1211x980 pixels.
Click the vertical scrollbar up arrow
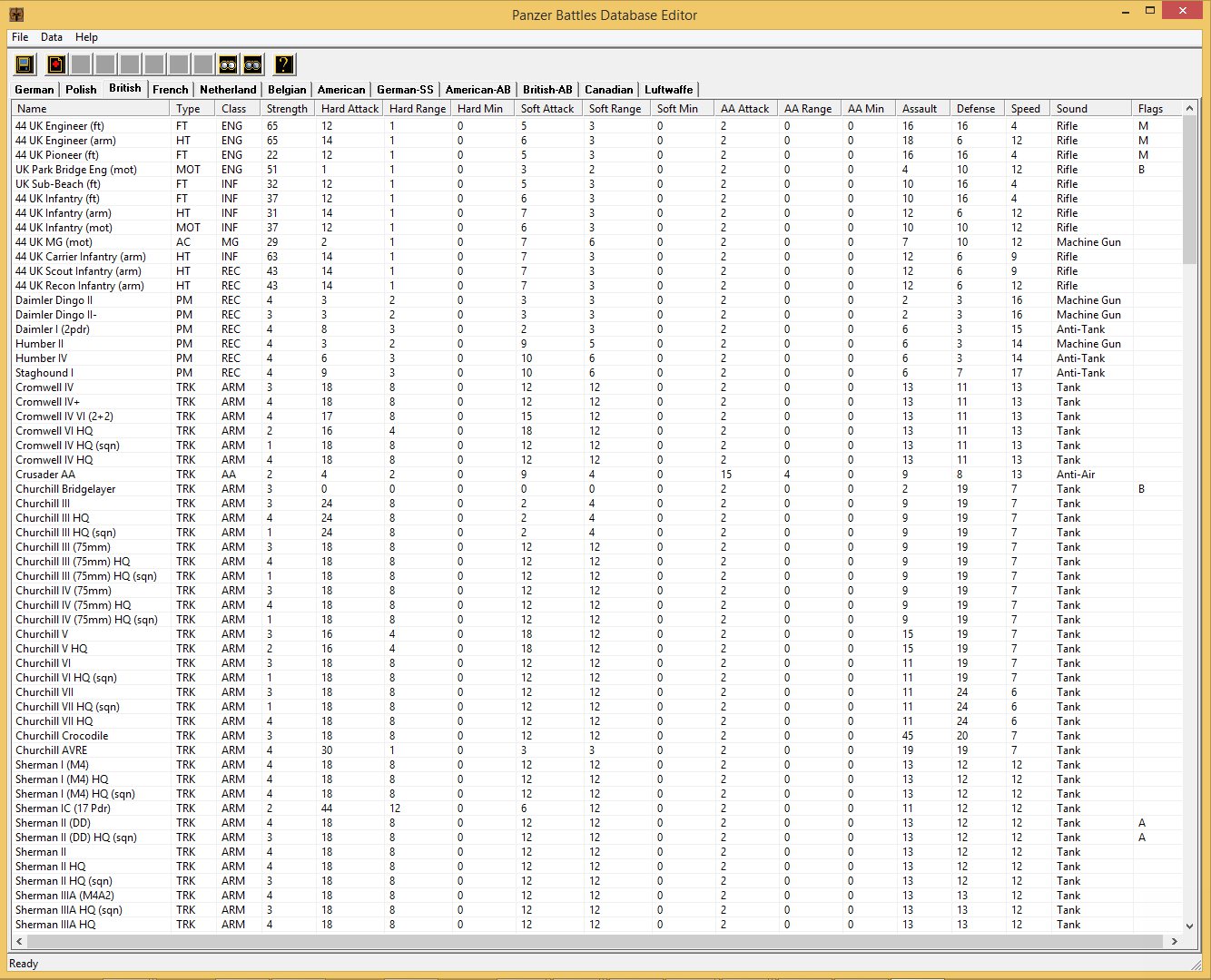pyautogui.click(x=1190, y=109)
